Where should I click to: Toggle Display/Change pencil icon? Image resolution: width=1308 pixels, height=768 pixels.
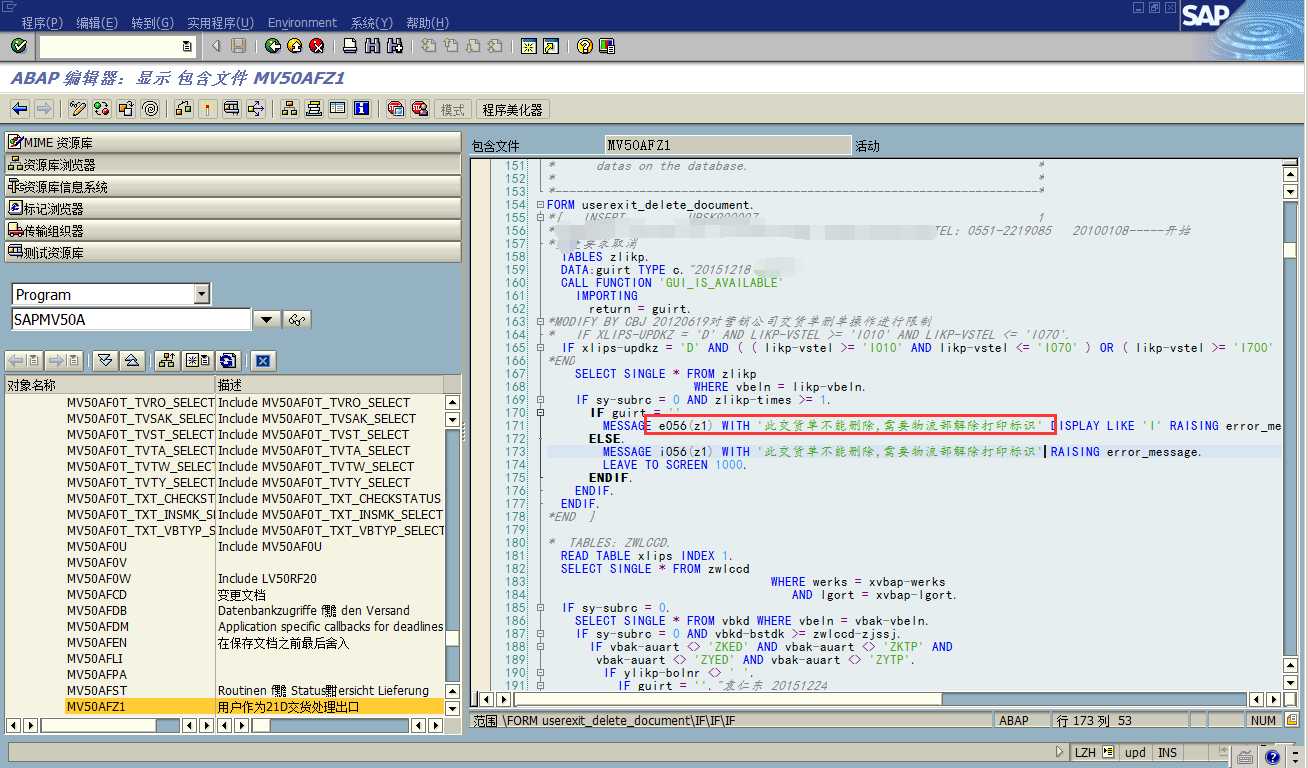78,109
